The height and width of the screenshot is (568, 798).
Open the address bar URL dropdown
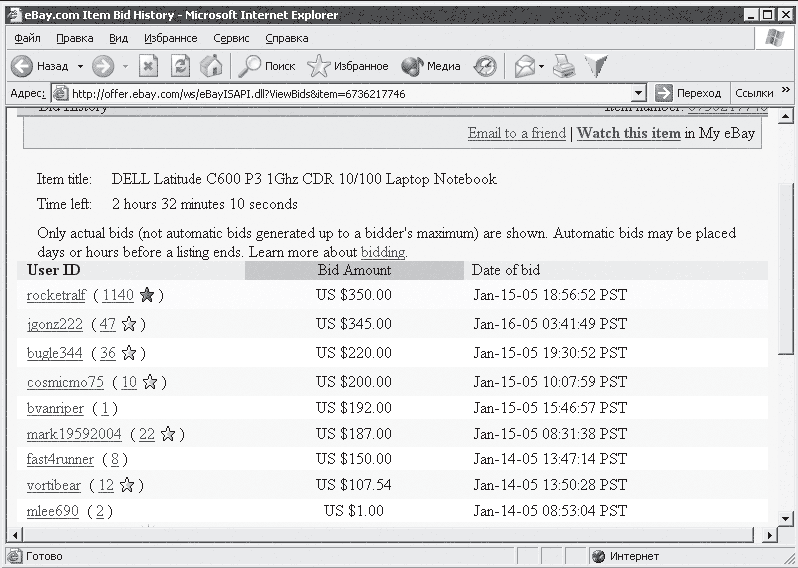point(637,93)
